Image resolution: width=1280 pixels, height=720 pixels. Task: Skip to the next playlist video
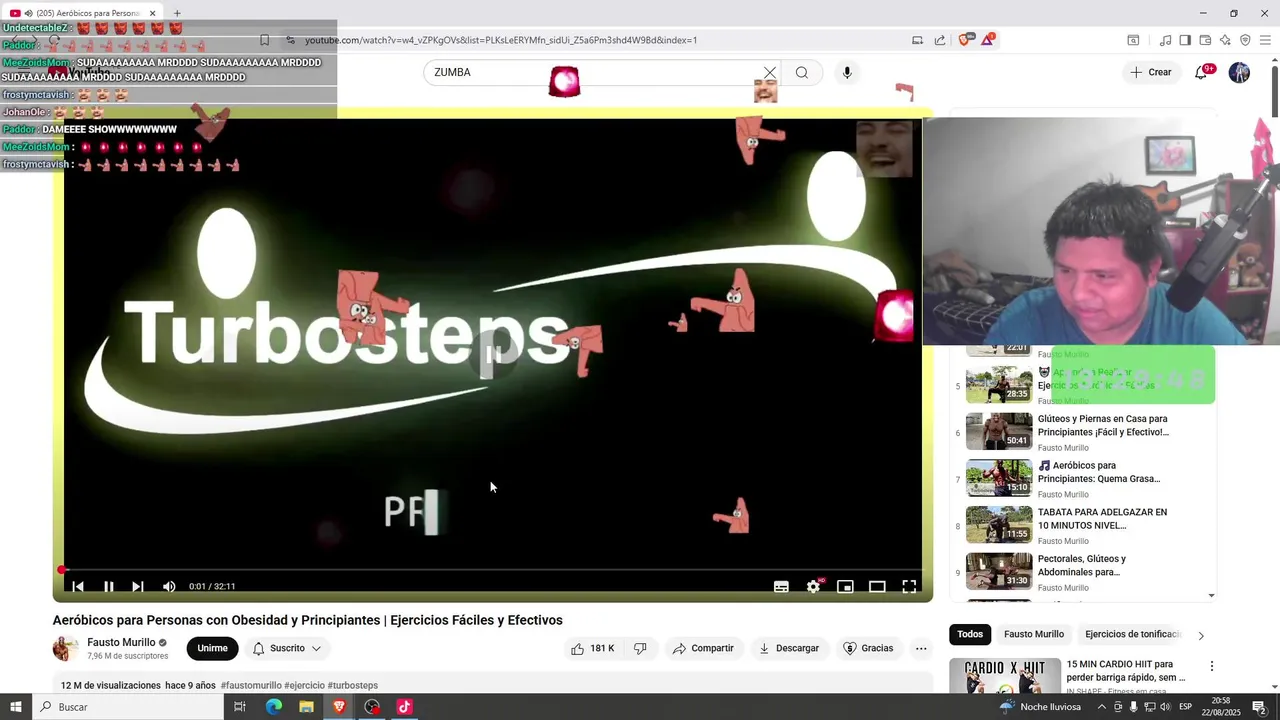138,587
